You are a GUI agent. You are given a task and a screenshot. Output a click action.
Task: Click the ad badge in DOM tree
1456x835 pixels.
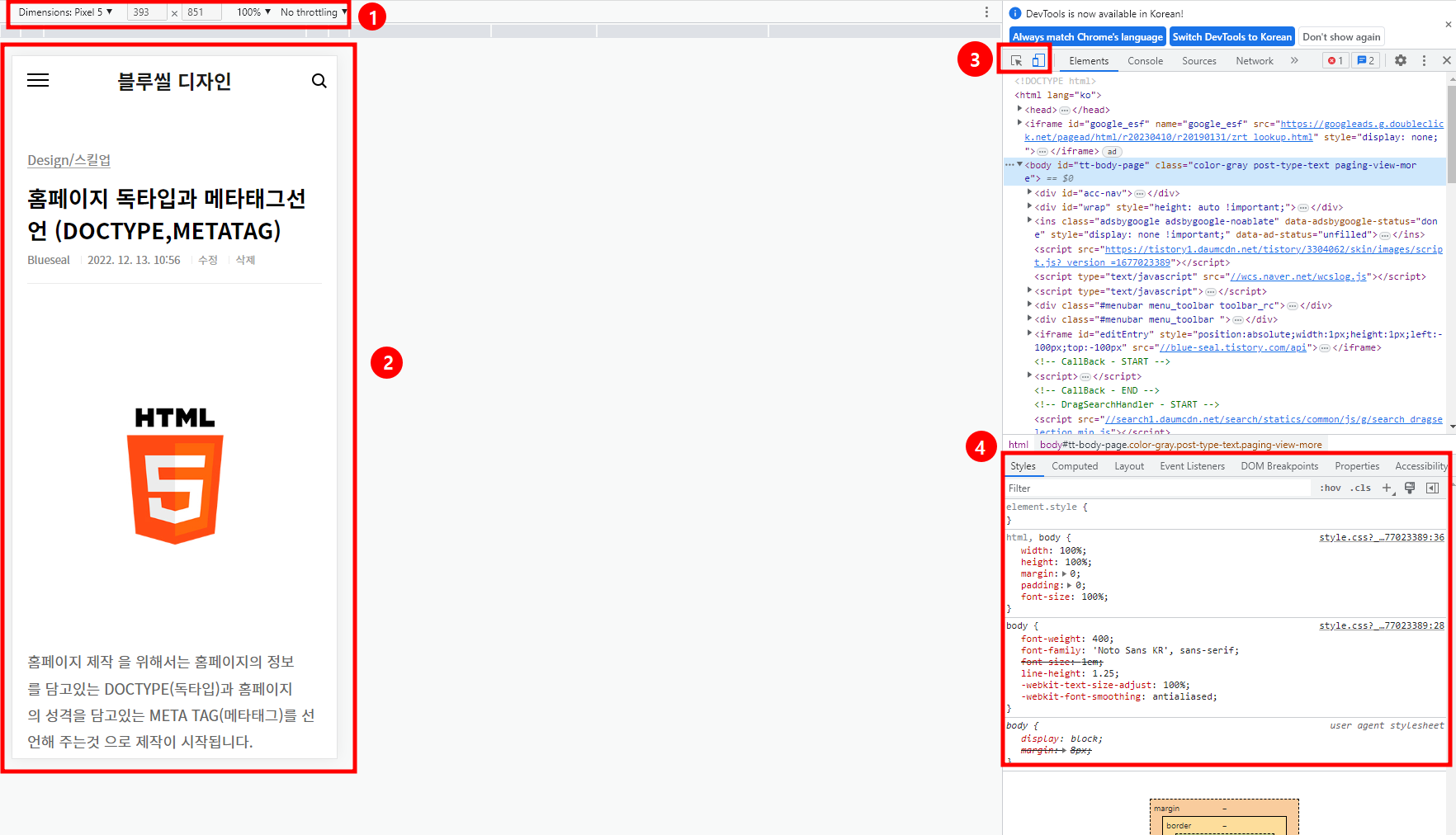1113,152
